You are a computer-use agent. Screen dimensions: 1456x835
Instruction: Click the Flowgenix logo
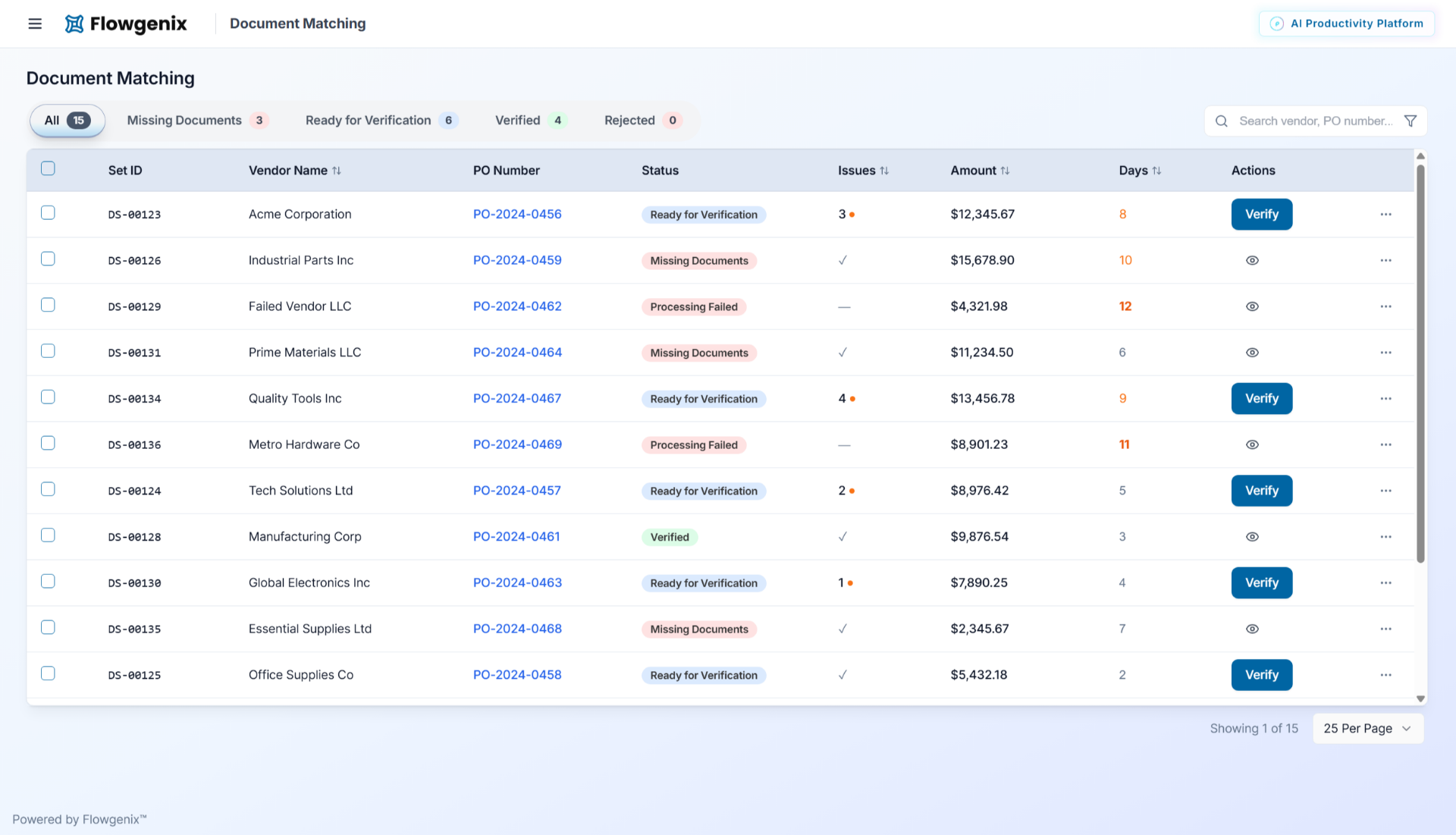tap(126, 24)
